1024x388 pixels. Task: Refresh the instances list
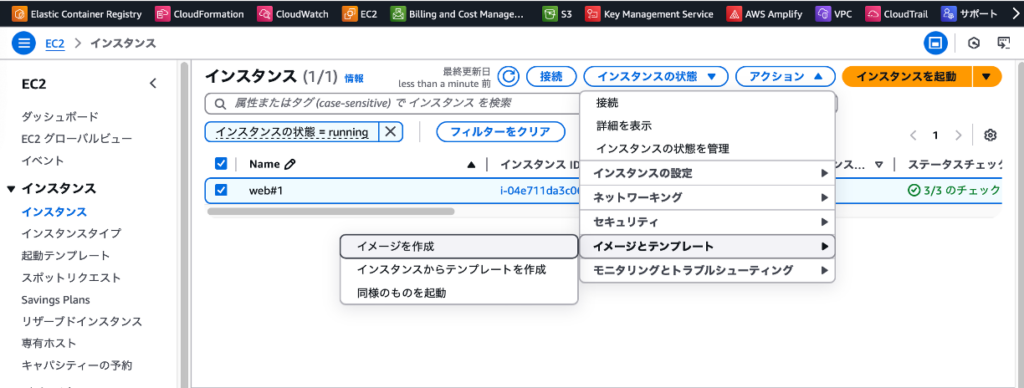coord(508,76)
